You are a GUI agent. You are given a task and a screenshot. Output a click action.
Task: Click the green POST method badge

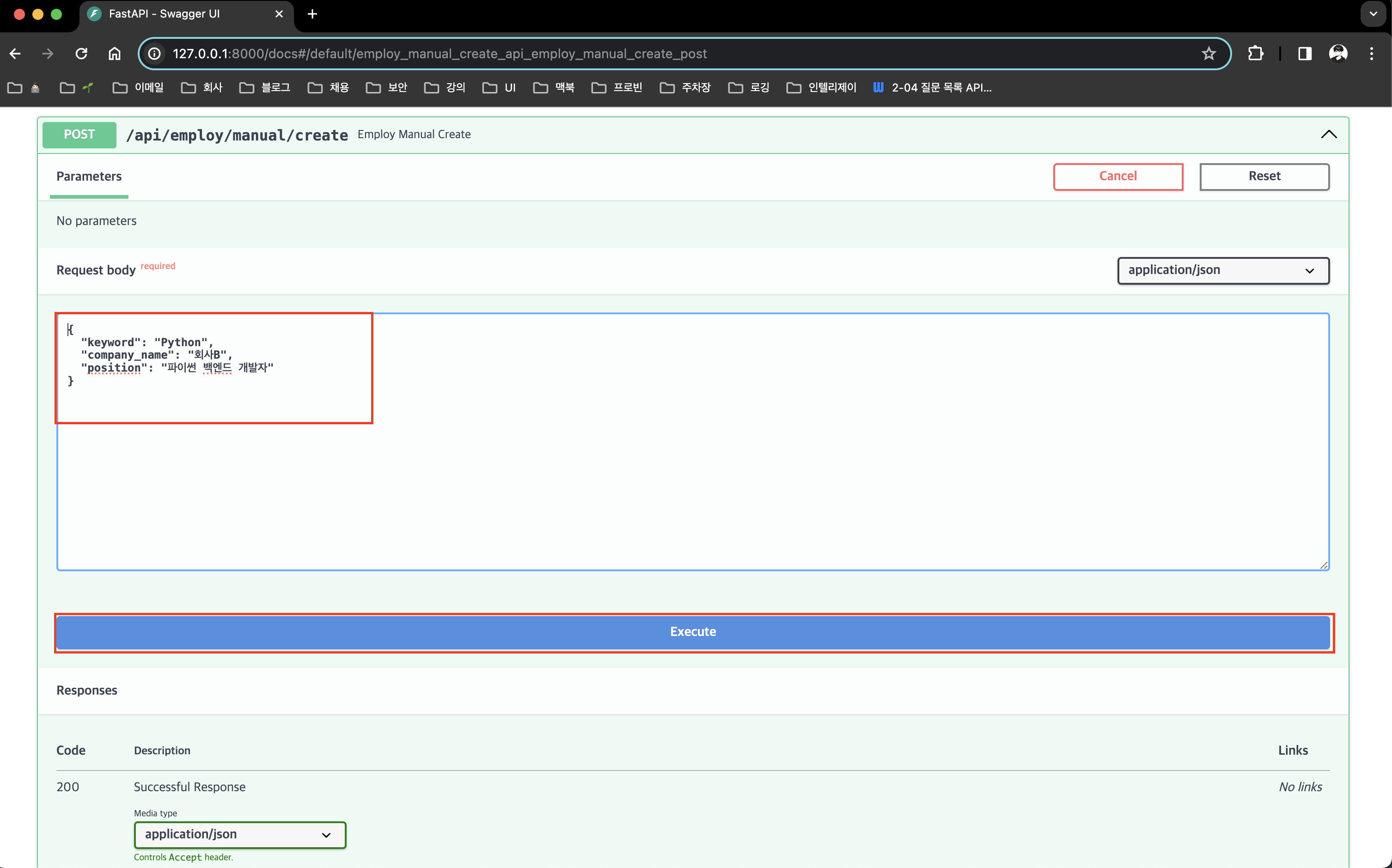click(79, 134)
